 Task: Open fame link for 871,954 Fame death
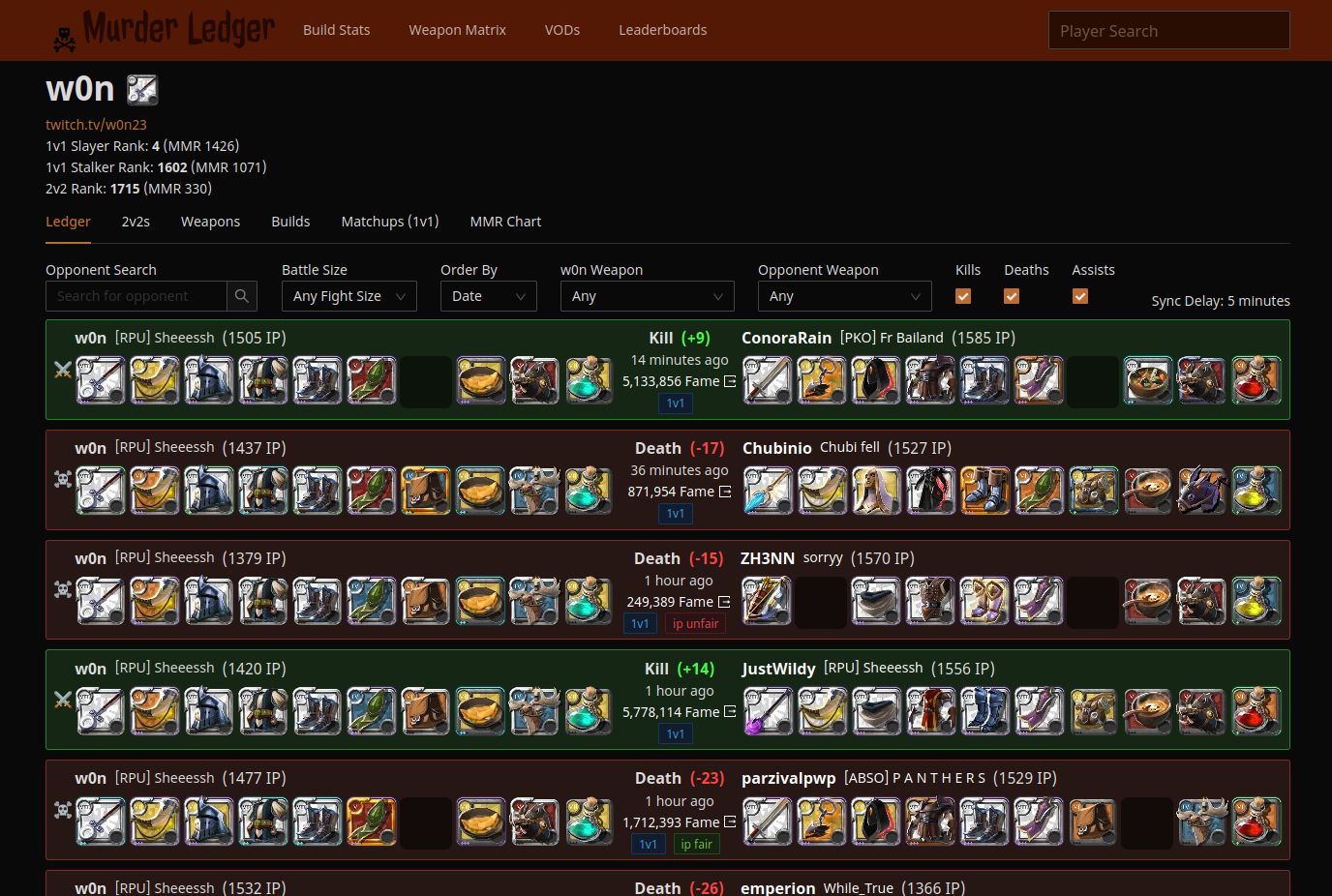pos(725,492)
